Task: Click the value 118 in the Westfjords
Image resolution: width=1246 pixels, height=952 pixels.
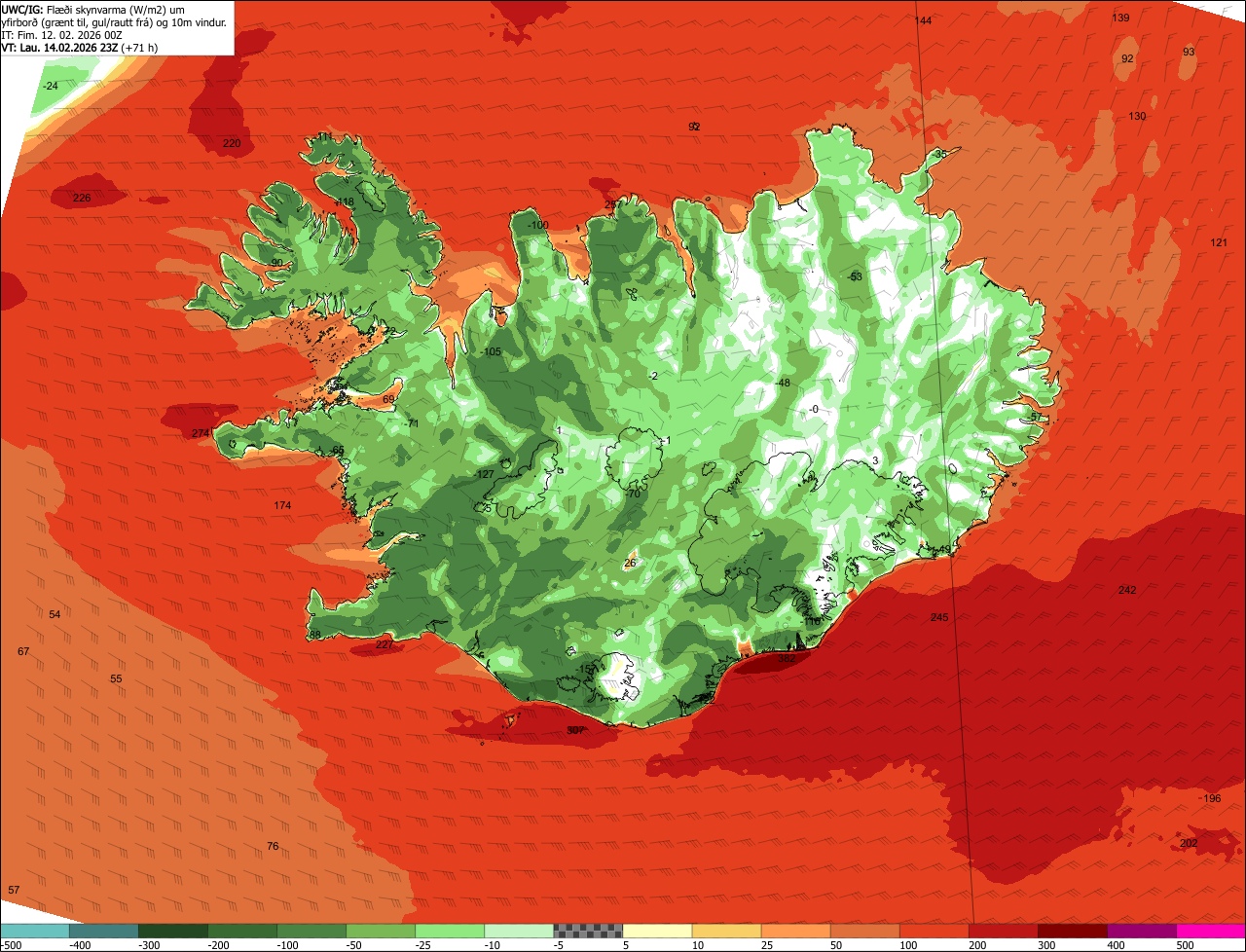Action: tap(346, 201)
